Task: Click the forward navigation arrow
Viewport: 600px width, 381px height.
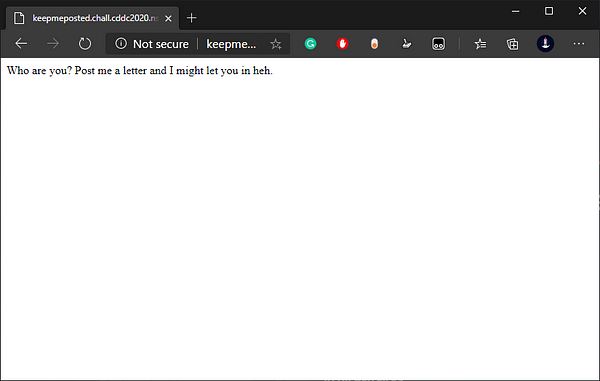Action: click(x=53, y=44)
